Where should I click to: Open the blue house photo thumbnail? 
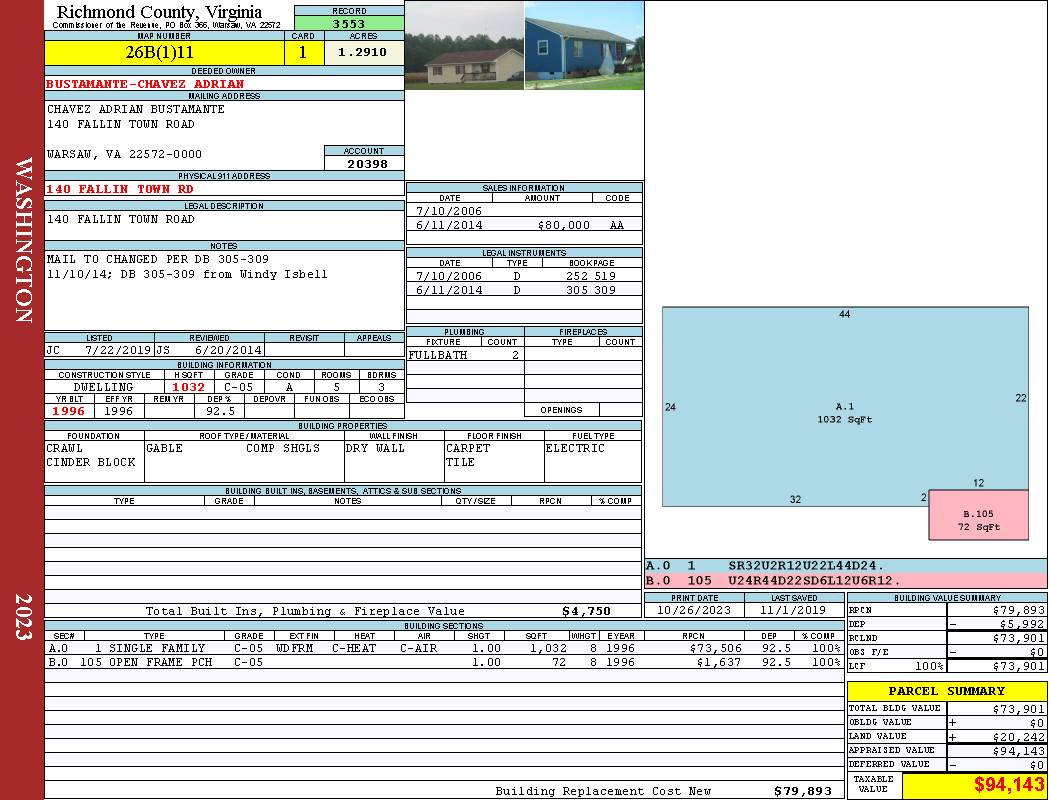click(x=584, y=45)
